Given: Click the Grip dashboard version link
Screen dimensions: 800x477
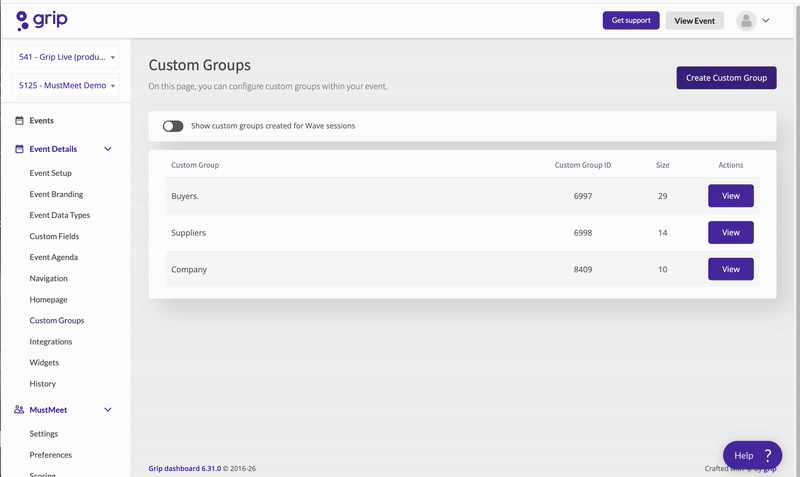Looking at the screenshot, I should click(x=184, y=468).
